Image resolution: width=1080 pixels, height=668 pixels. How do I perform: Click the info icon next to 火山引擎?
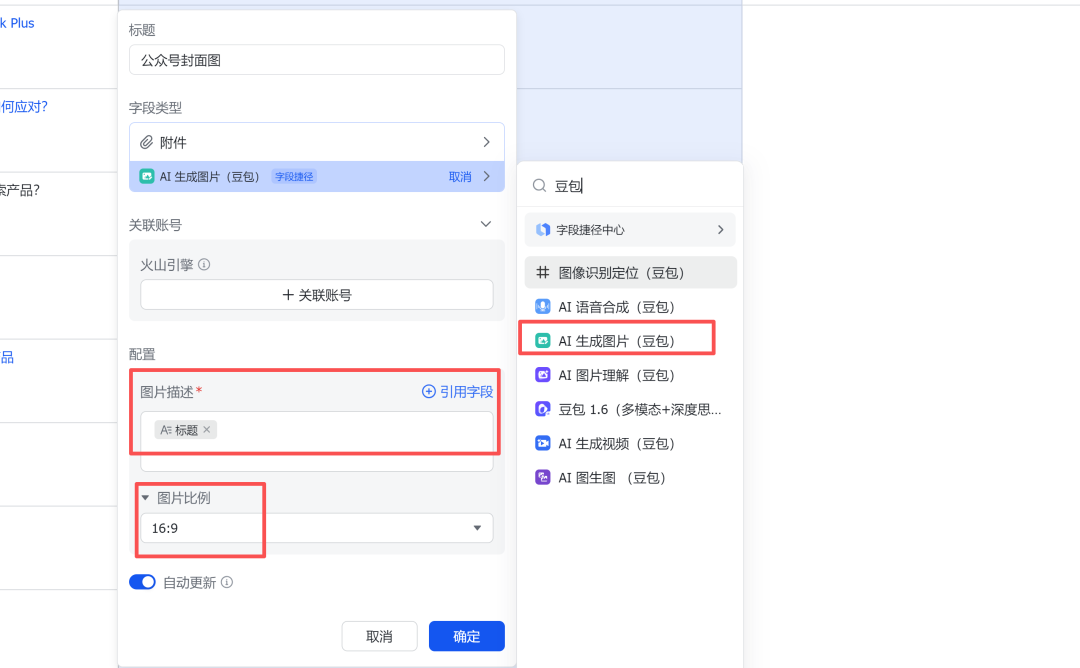point(204,265)
